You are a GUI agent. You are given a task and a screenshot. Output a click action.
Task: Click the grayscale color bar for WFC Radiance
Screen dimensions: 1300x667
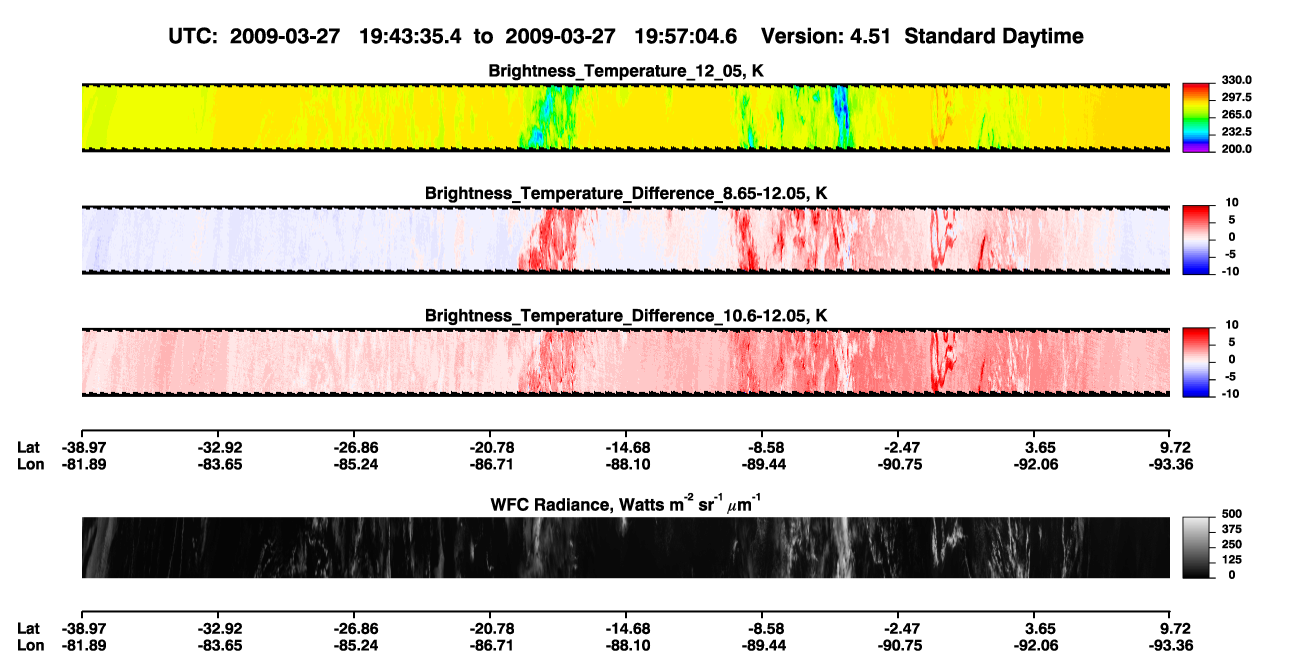point(1197,547)
